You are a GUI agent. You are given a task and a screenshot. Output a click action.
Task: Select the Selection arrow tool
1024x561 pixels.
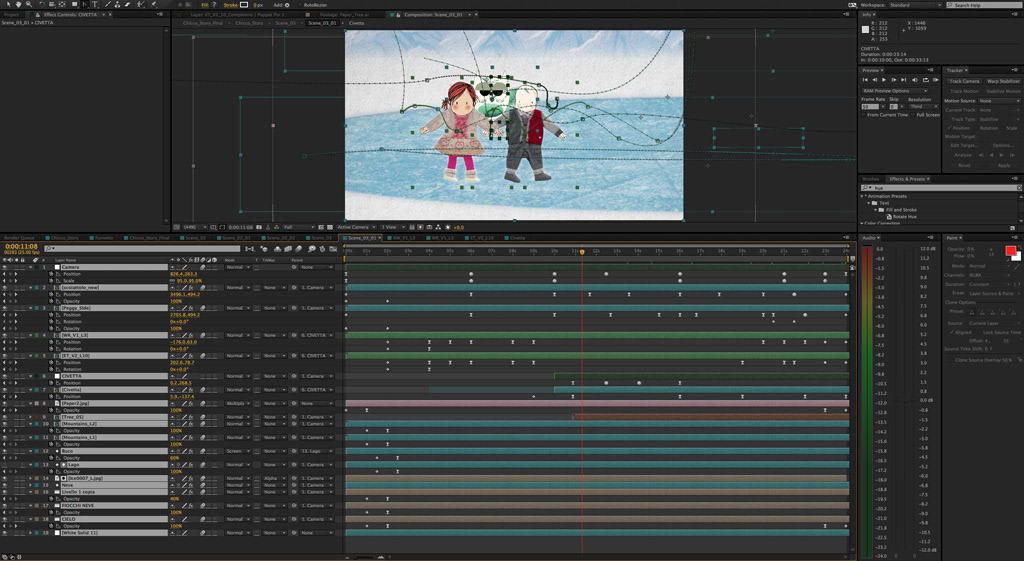(8, 4)
